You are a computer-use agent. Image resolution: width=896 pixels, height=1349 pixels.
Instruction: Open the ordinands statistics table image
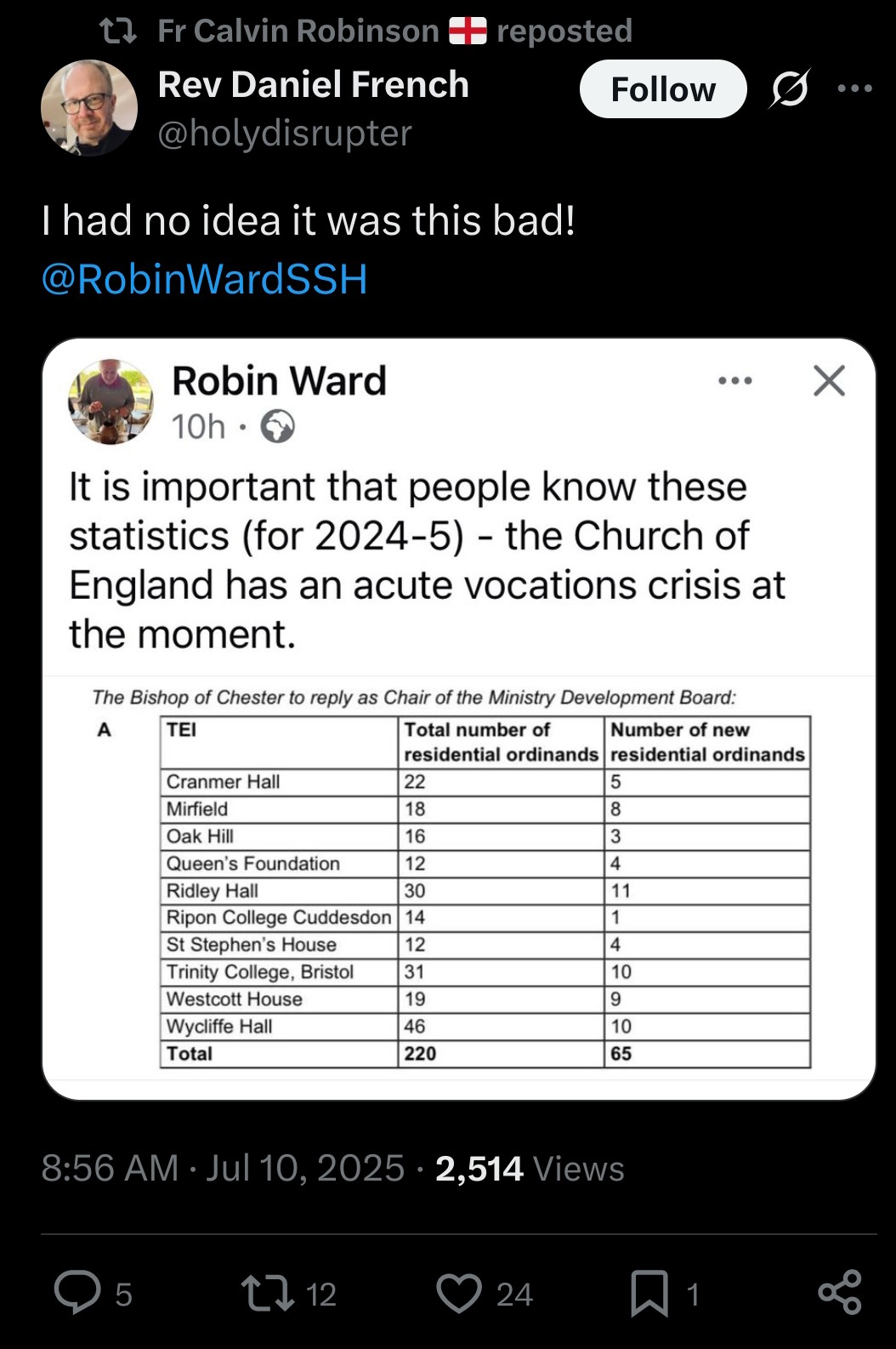point(457,879)
